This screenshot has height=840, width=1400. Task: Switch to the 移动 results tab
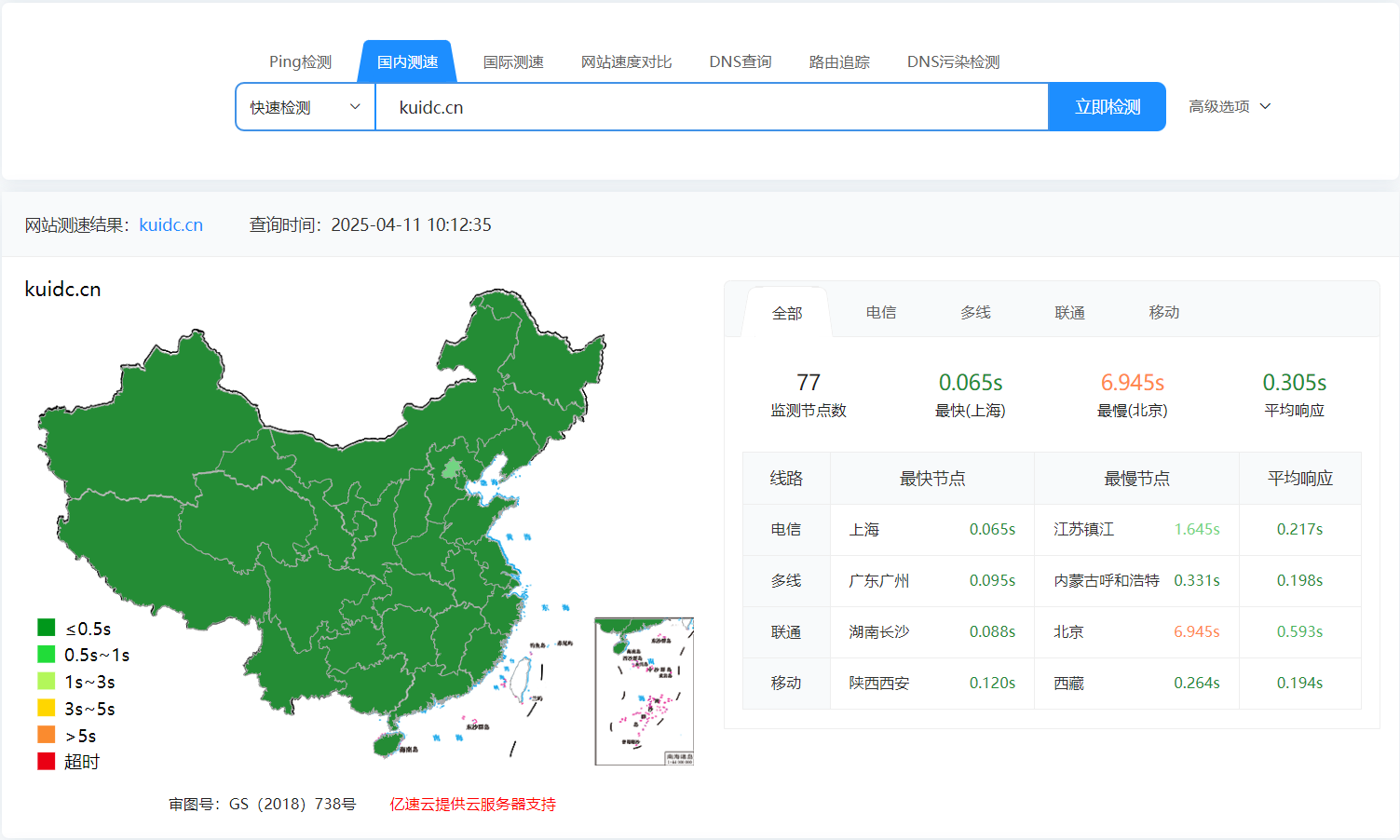(x=1164, y=312)
